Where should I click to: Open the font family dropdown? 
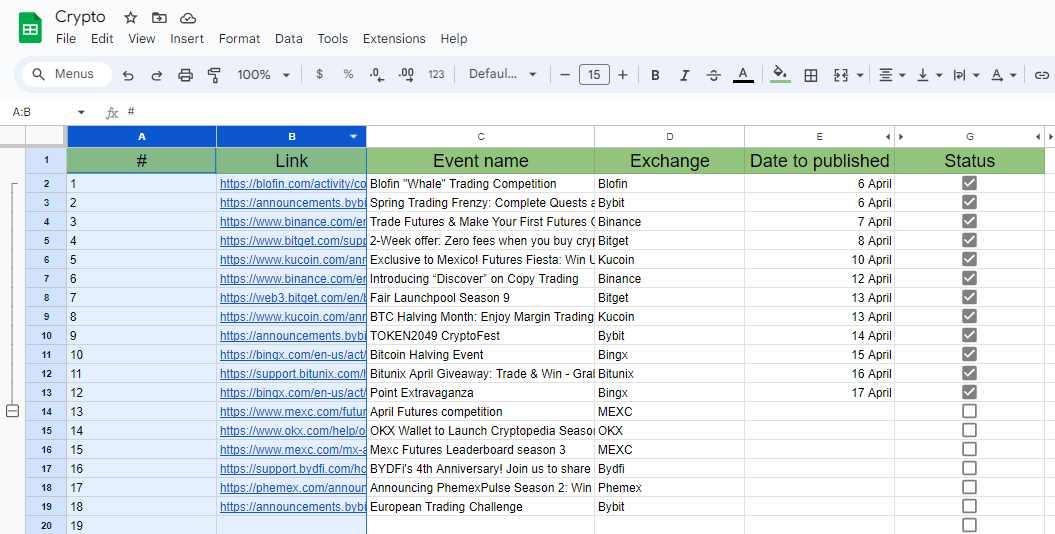pos(503,74)
